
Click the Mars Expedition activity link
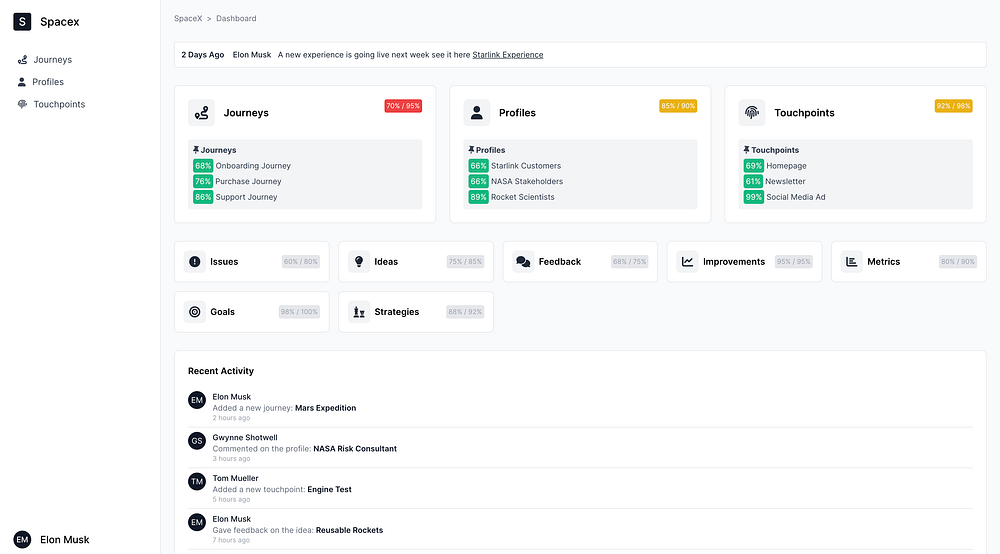tap(326, 408)
